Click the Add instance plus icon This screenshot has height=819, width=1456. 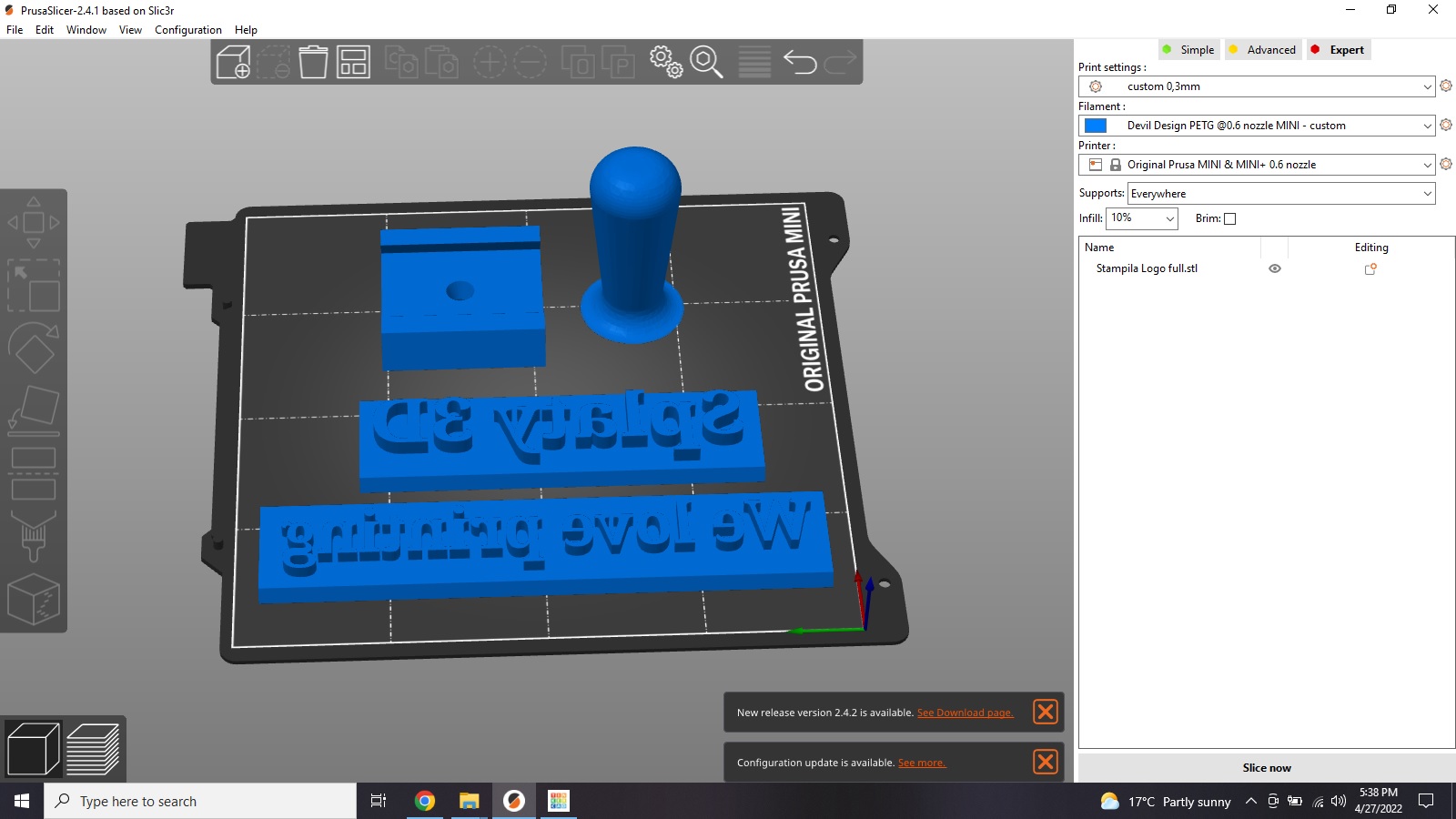click(x=490, y=62)
